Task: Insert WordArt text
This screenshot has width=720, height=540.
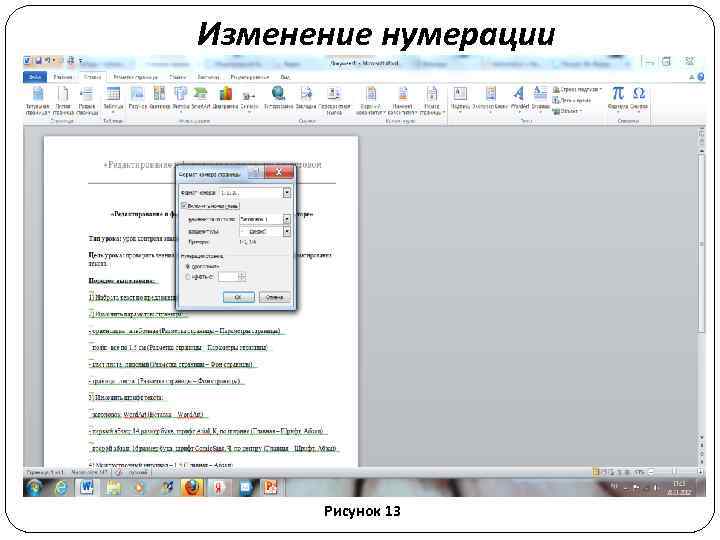Action: click(x=519, y=98)
